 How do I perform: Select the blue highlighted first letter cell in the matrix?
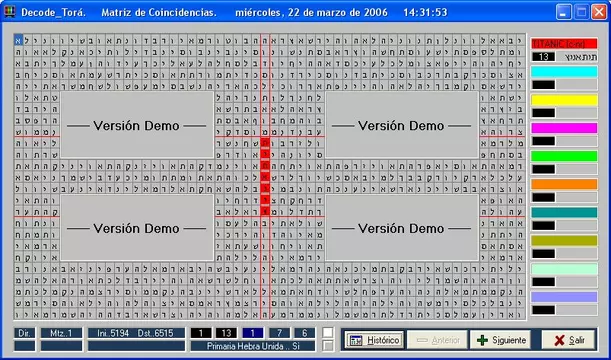point(18,40)
